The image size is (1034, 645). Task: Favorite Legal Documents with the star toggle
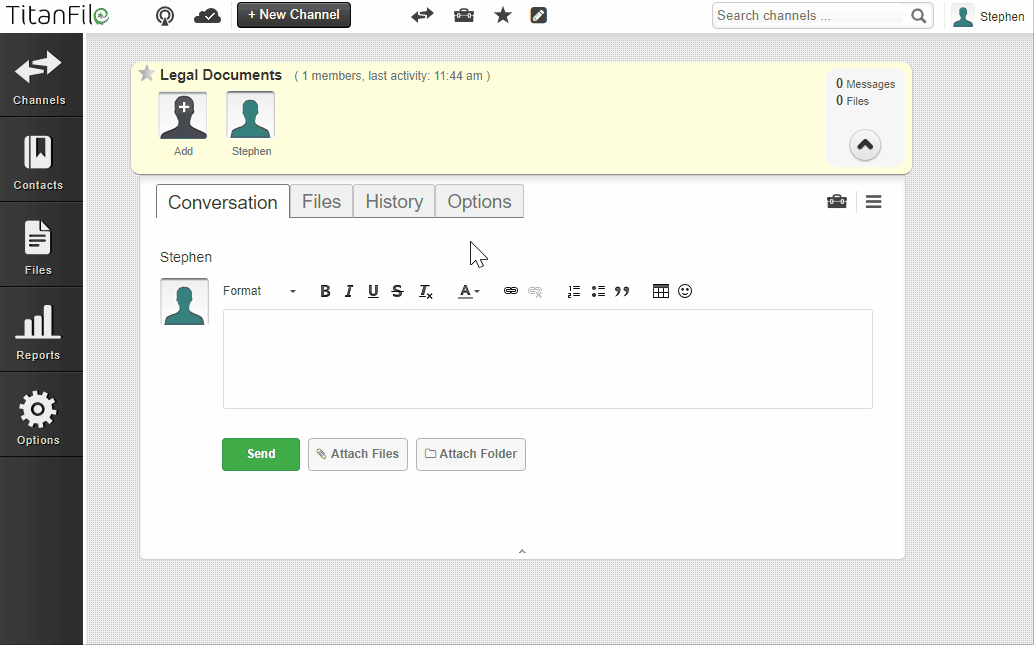click(x=146, y=73)
